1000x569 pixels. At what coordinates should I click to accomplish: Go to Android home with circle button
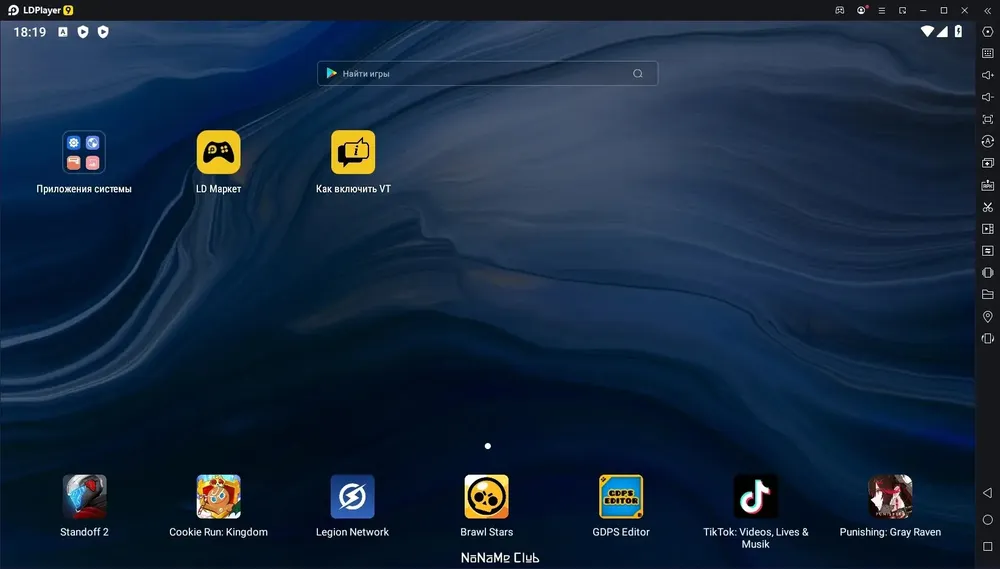tap(987, 520)
